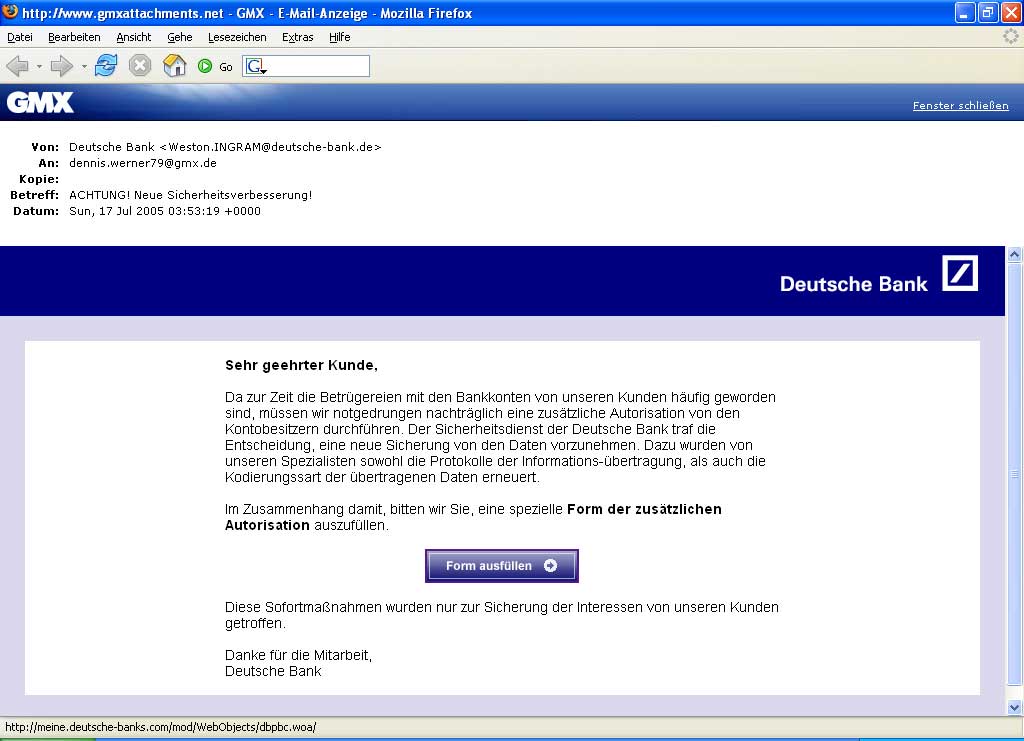Click the Firefox icon in title bar

click(x=10, y=11)
